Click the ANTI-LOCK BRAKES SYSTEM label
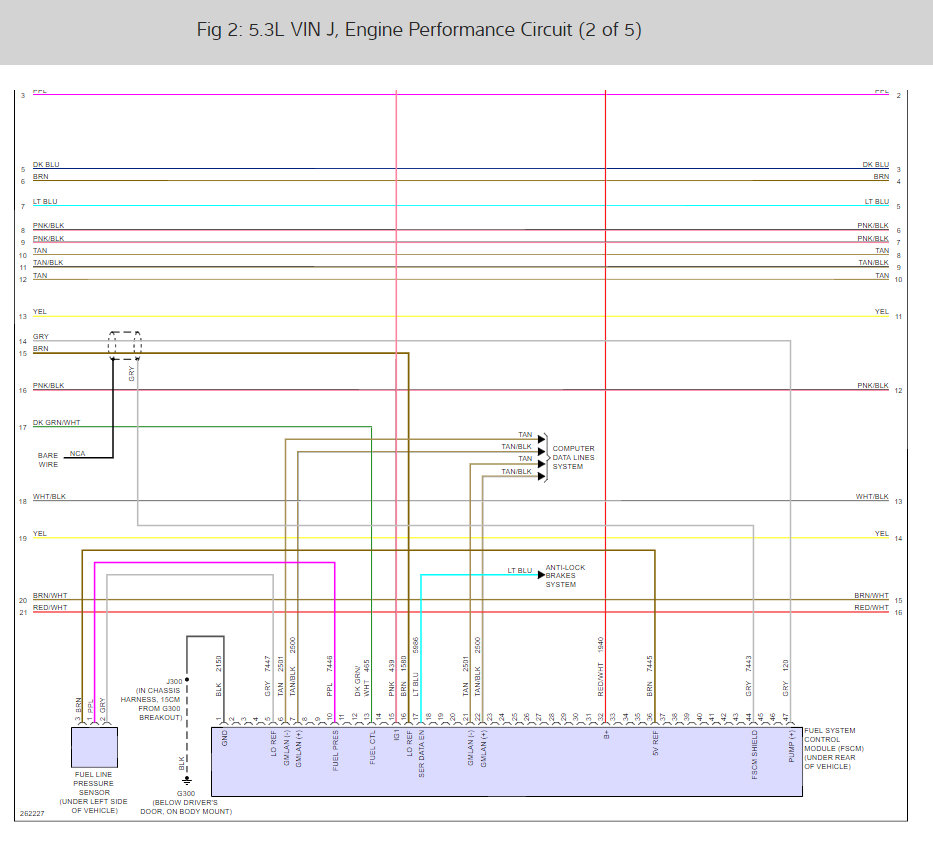 click(x=565, y=576)
